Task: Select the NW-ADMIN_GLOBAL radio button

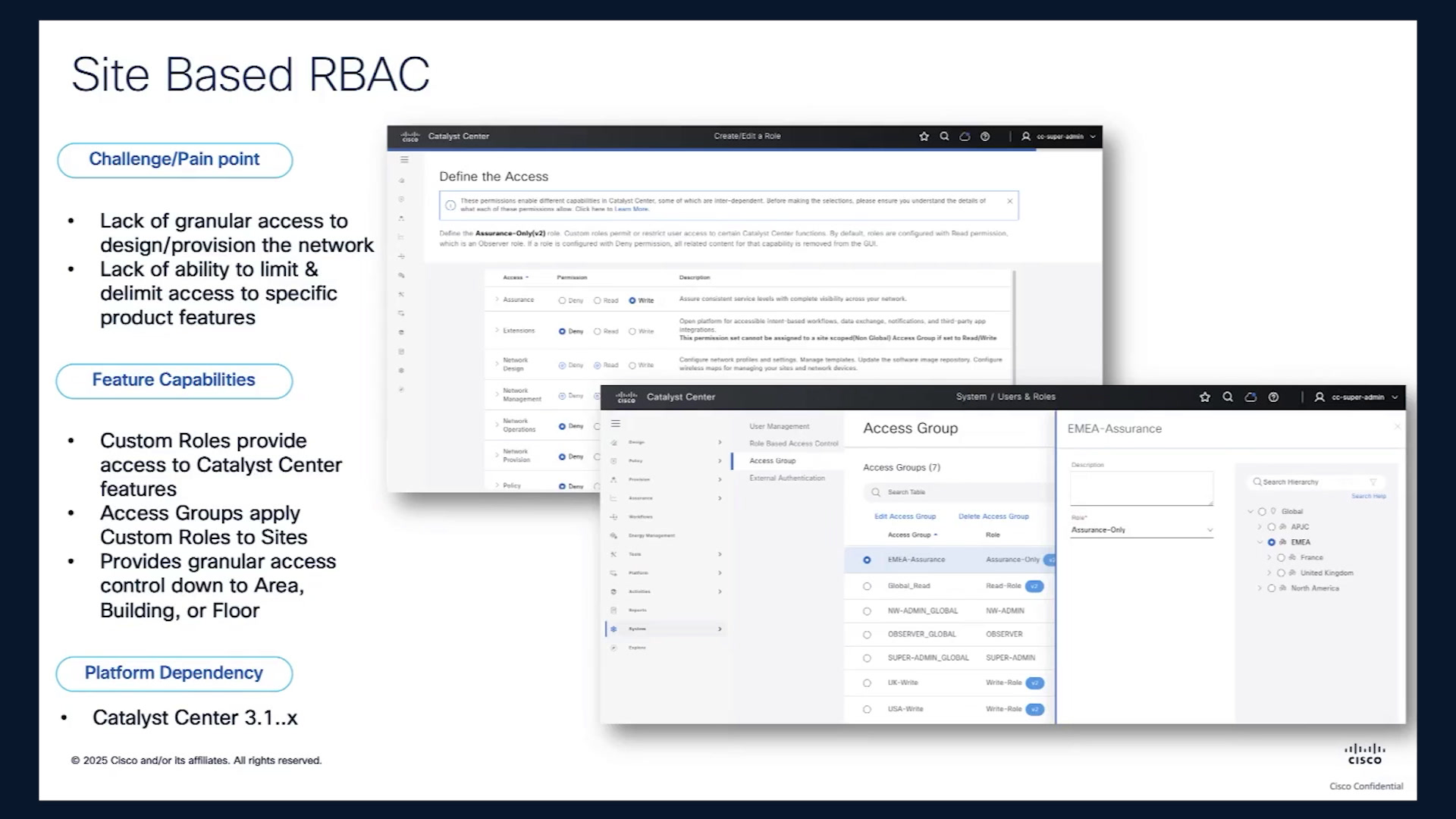Action: (x=867, y=611)
